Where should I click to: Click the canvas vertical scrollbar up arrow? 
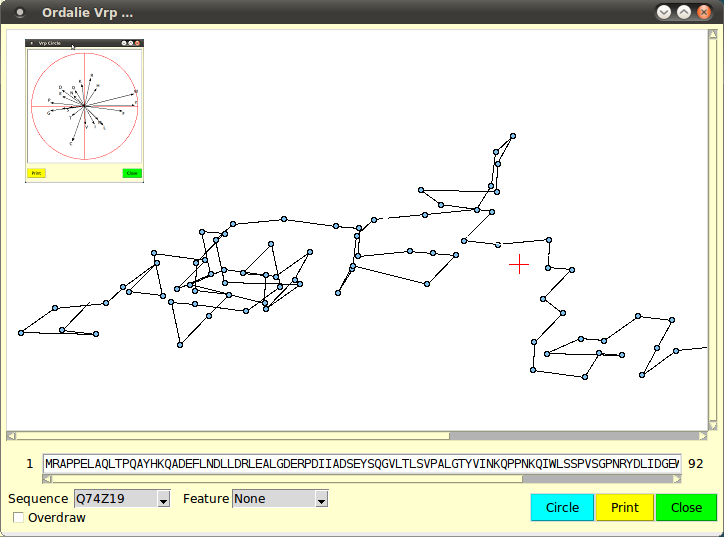coord(712,36)
